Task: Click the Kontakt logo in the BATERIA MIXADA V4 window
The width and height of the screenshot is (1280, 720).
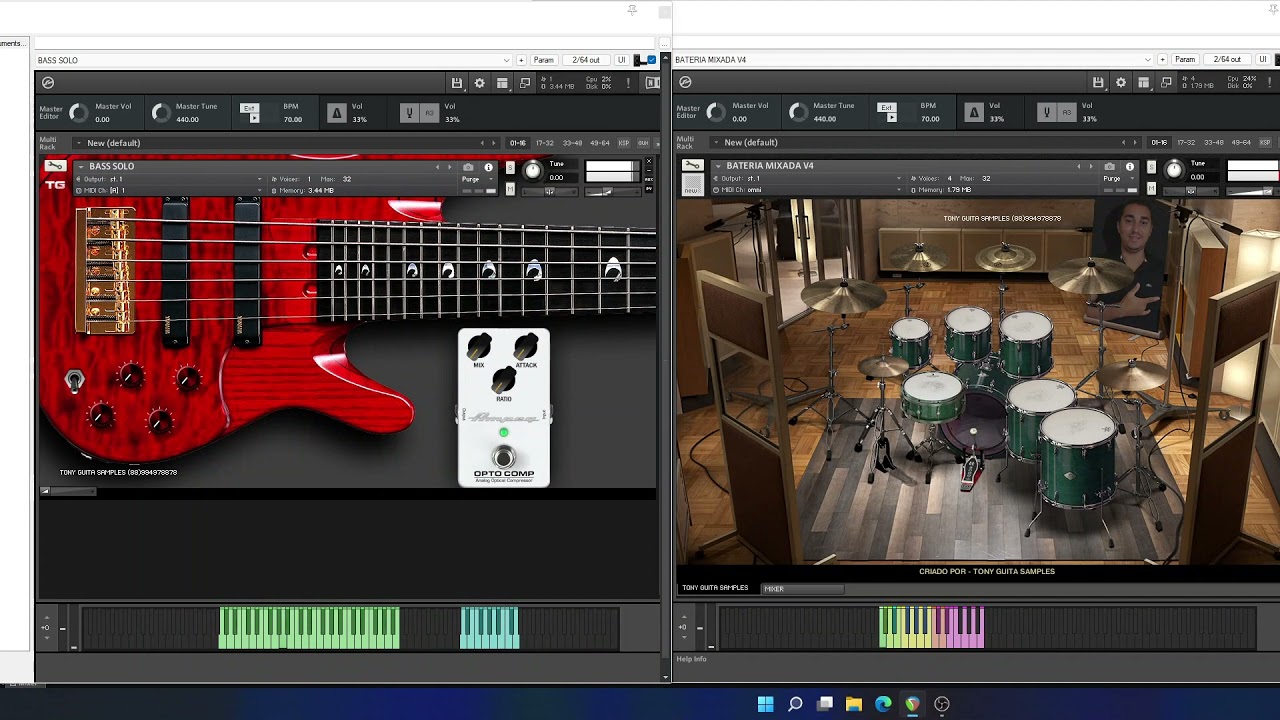Action: (x=685, y=82)
